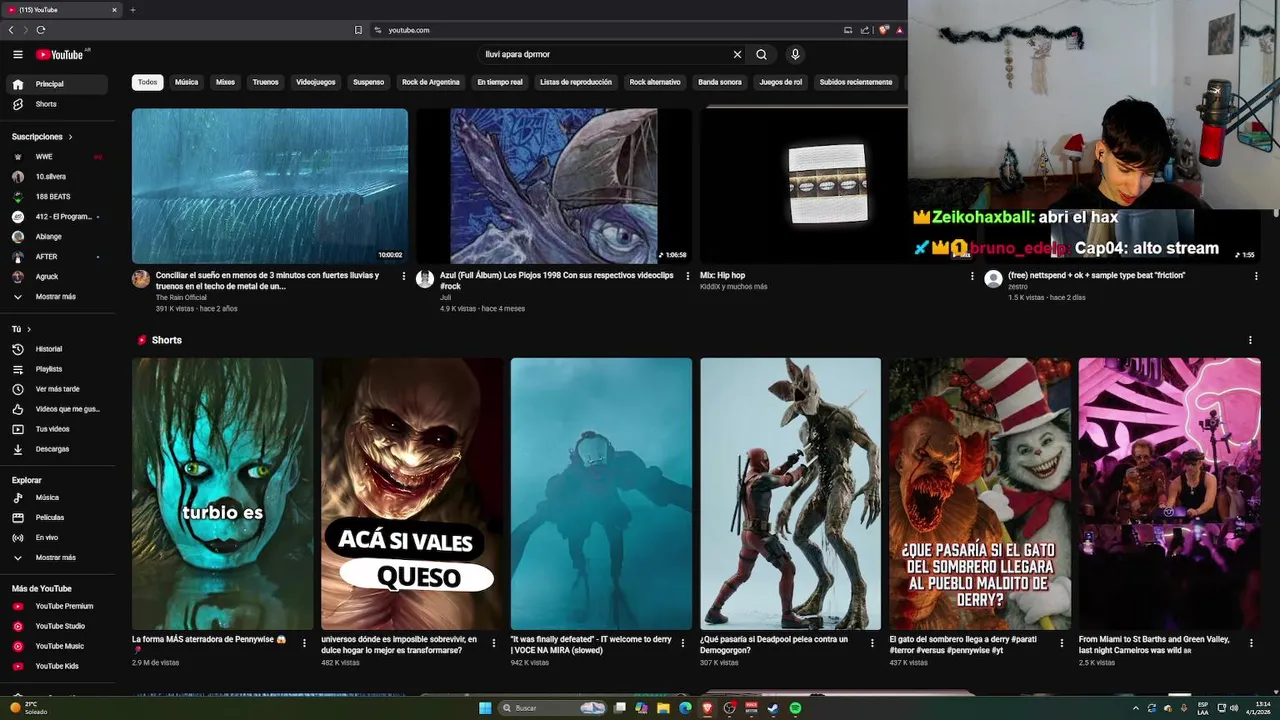The height and width of the screenshot is (720, 1280).
Task: Open options for the Pennywise short
Action: (x=304, y=643)
